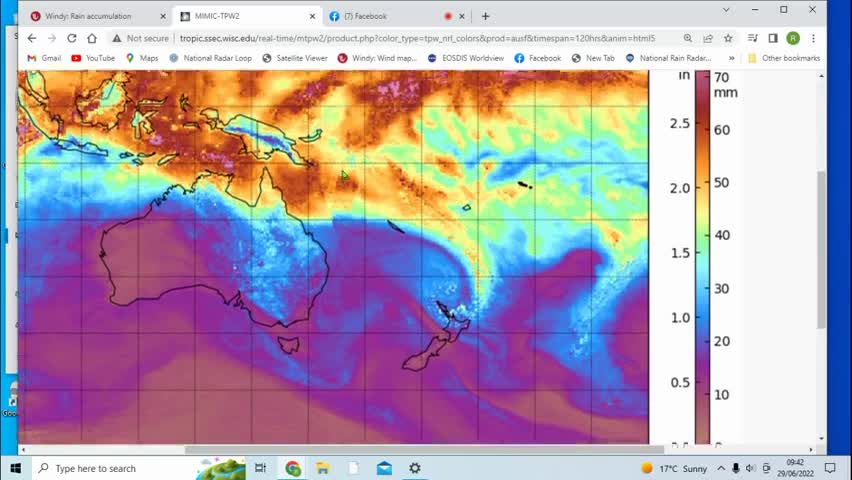852x480 pixels.
Task: Open a new browser tab
Action: (x=485, y=16)
